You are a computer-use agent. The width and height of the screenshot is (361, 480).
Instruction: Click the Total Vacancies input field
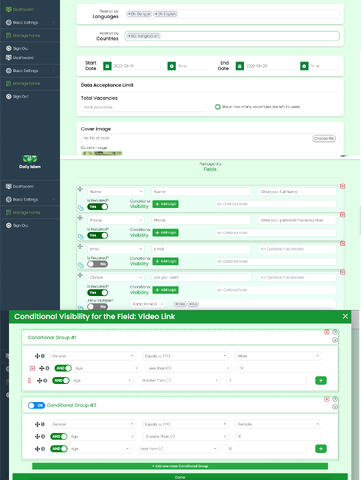[145, 107]
